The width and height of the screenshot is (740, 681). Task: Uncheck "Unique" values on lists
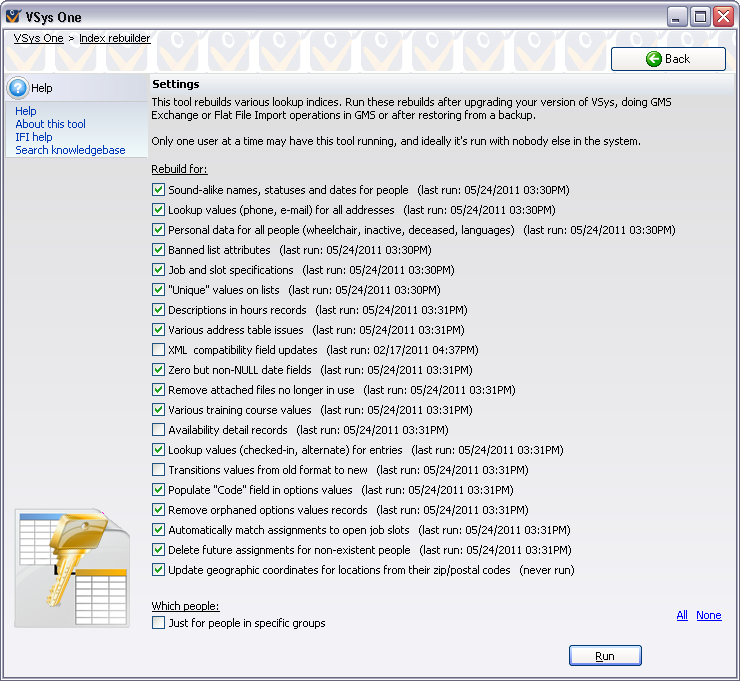(x=158, y=290)
